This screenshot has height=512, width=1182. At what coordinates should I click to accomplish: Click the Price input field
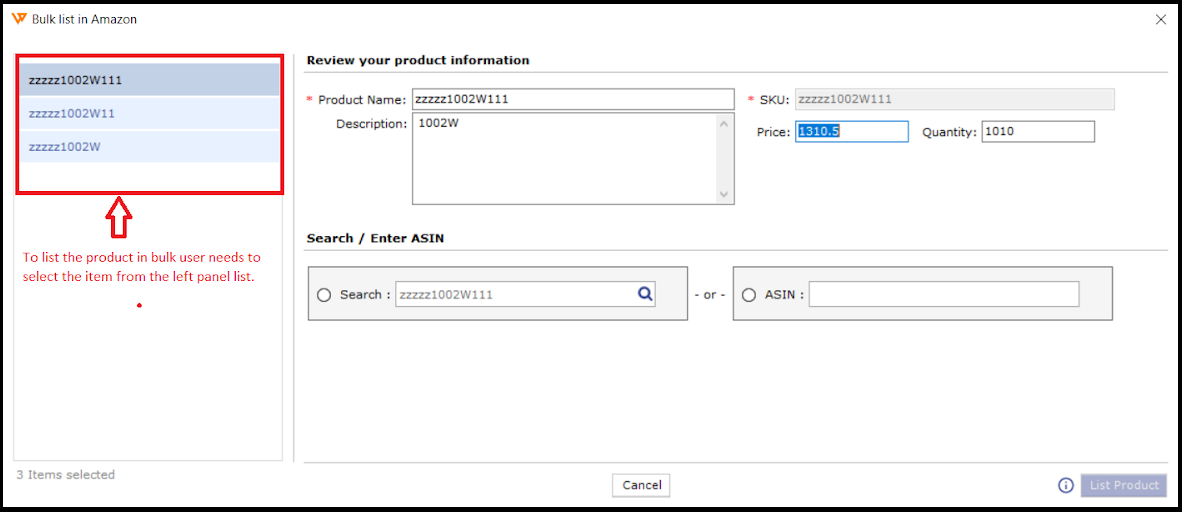[851, 132]
